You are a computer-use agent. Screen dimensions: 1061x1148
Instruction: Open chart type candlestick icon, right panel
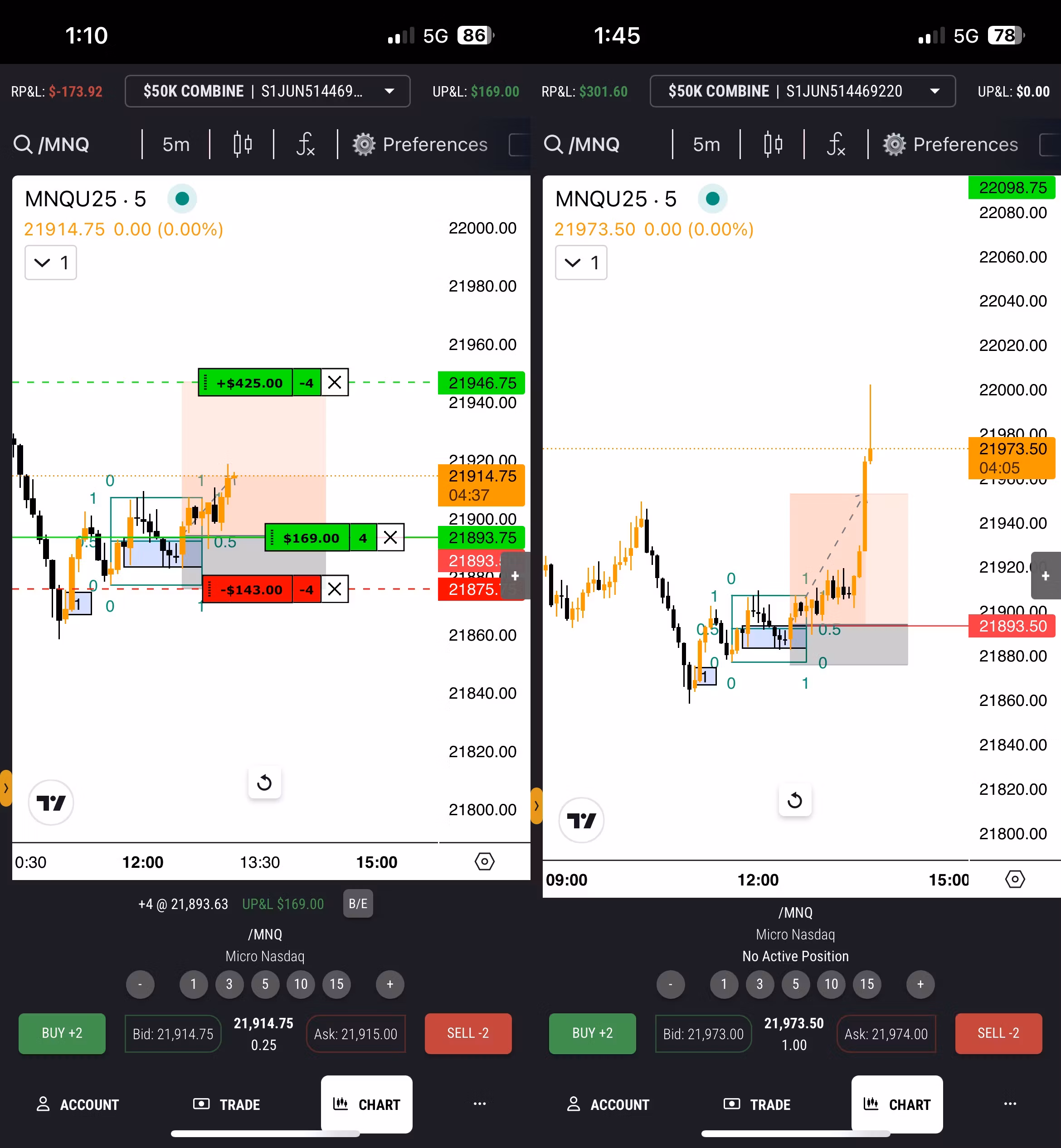(x=774, y=144)
